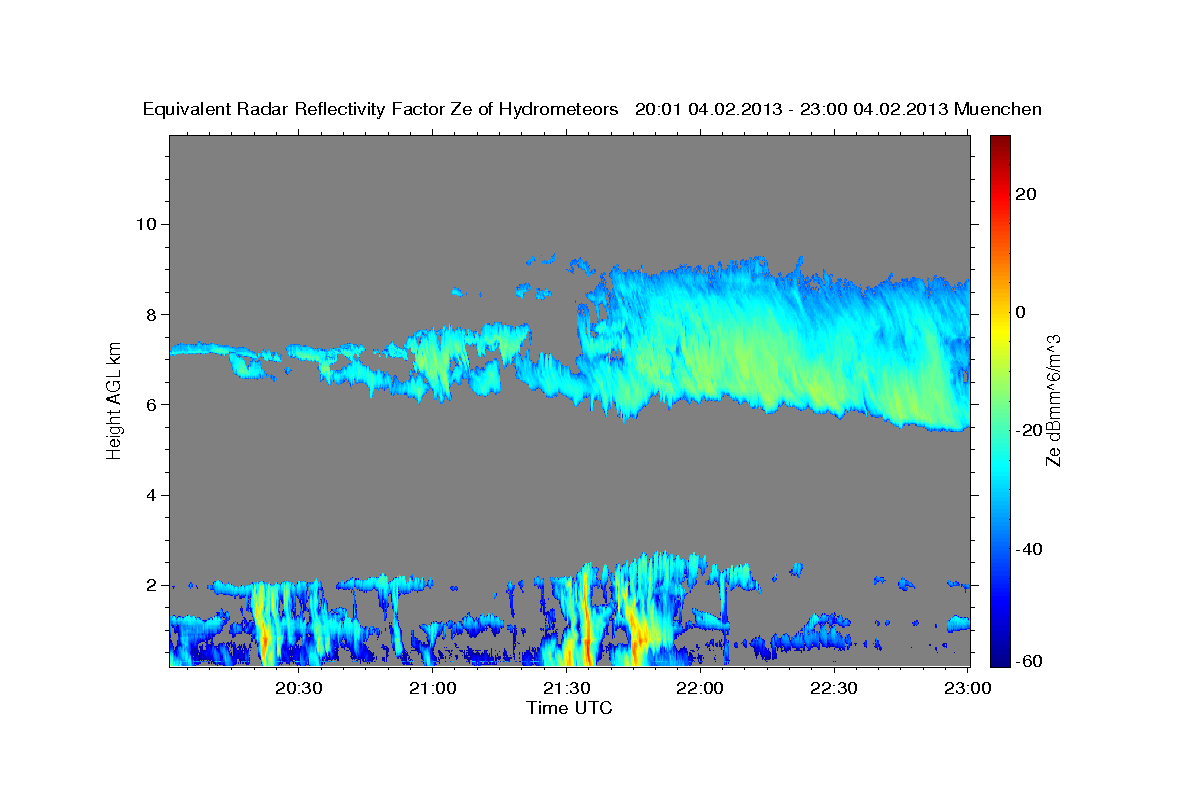Click the '21:00' time tick label

coord(433,689)
